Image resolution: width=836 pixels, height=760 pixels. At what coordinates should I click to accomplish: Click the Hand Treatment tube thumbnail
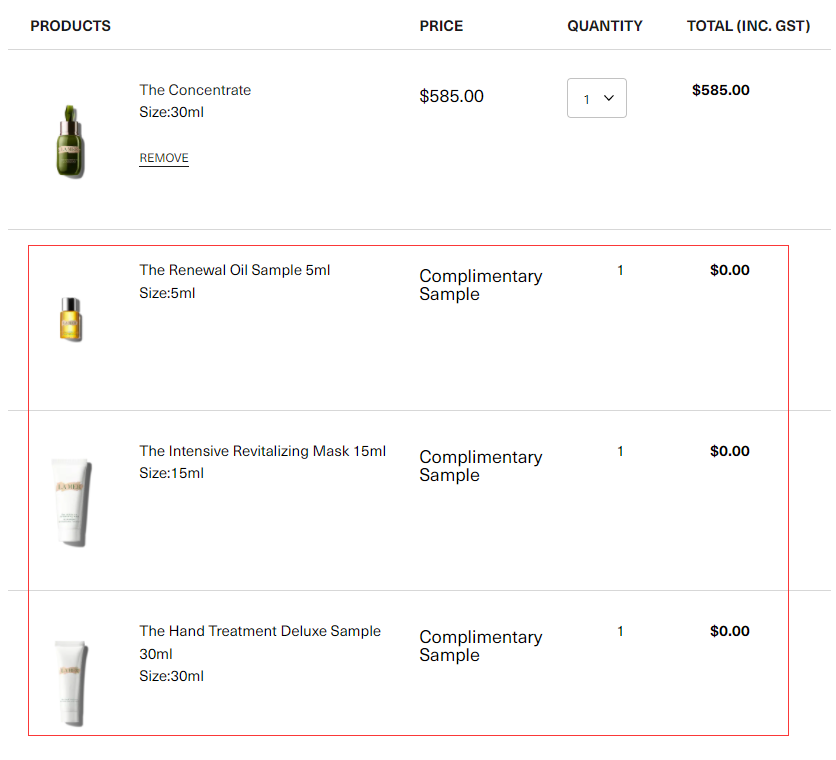pos(71,683)
